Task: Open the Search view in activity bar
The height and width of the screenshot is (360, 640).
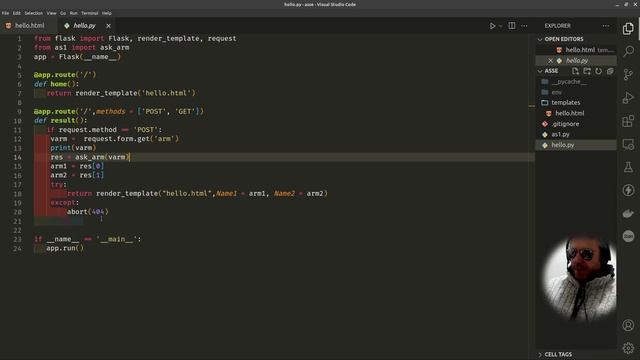Action: [628, 51]
